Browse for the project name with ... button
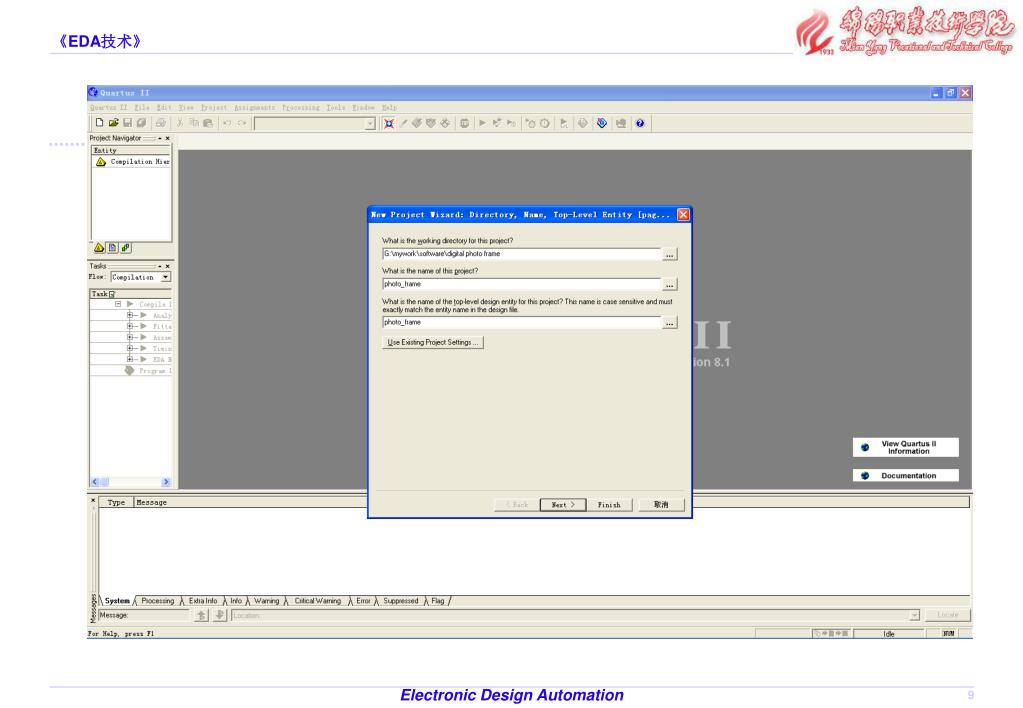1023x708 pixels. (669, 285)
